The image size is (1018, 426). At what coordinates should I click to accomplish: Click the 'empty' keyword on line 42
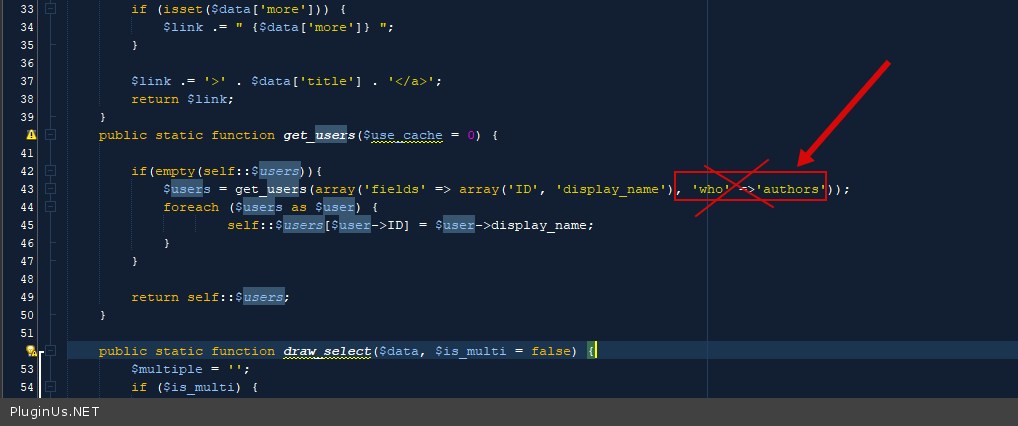[x=175, y=171]
